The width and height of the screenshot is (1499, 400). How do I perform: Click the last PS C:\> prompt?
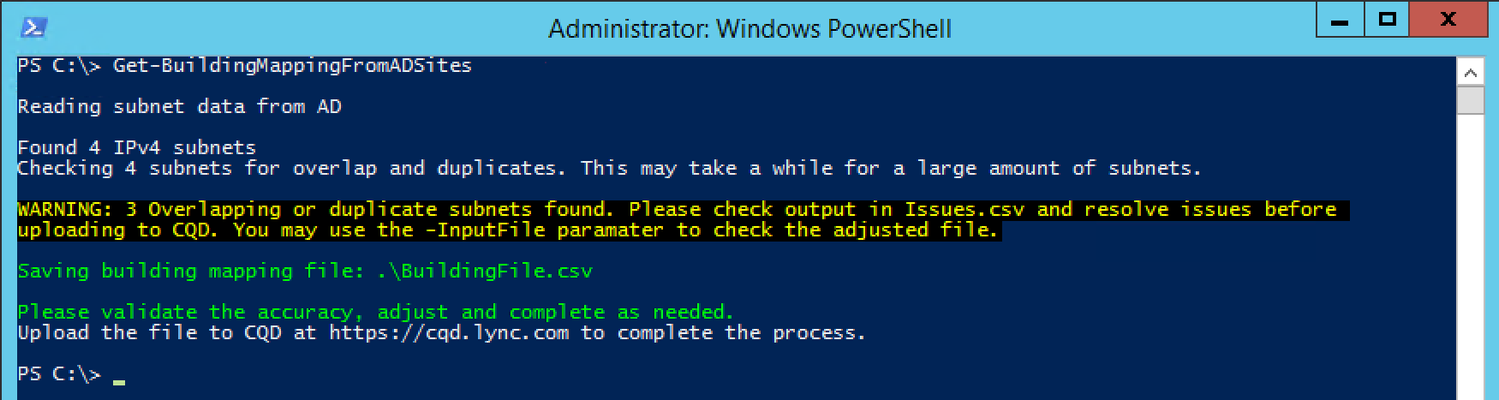(x=60, y=374)
